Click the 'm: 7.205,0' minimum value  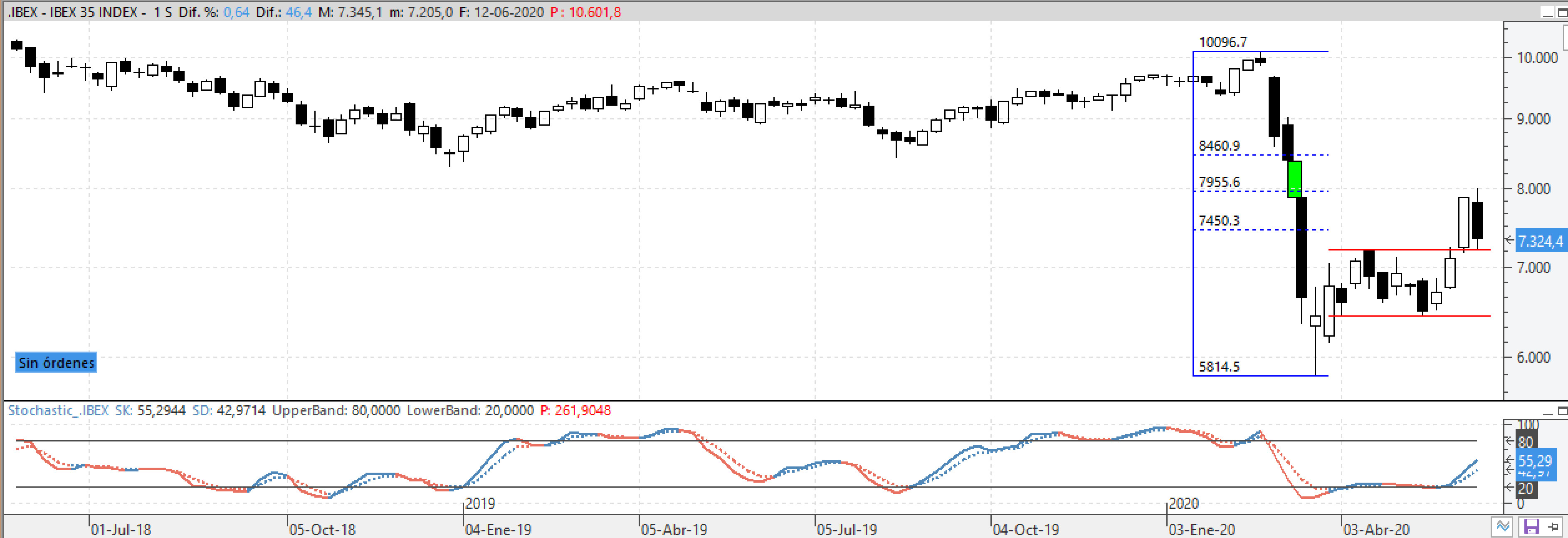tap(421, 12)
